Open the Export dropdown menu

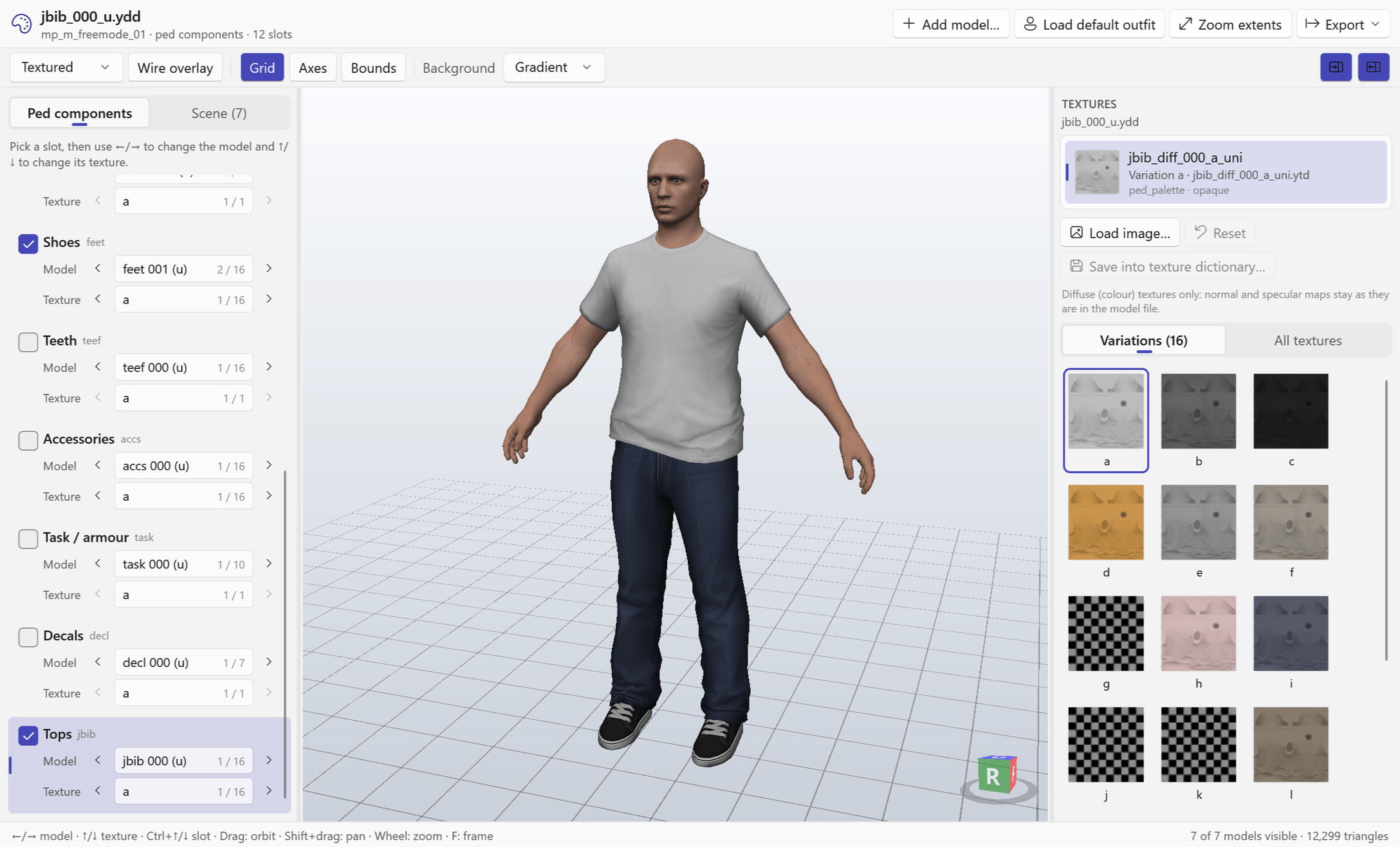[1343, 24]
